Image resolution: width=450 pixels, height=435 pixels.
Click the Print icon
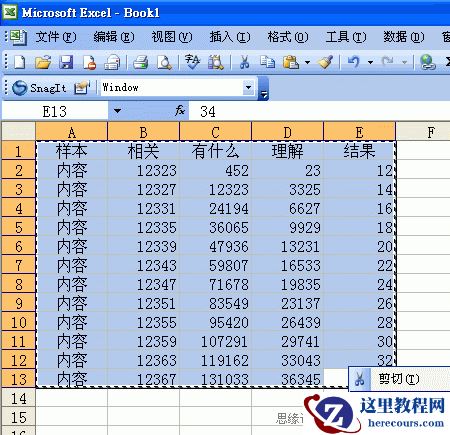coord(112,62)
